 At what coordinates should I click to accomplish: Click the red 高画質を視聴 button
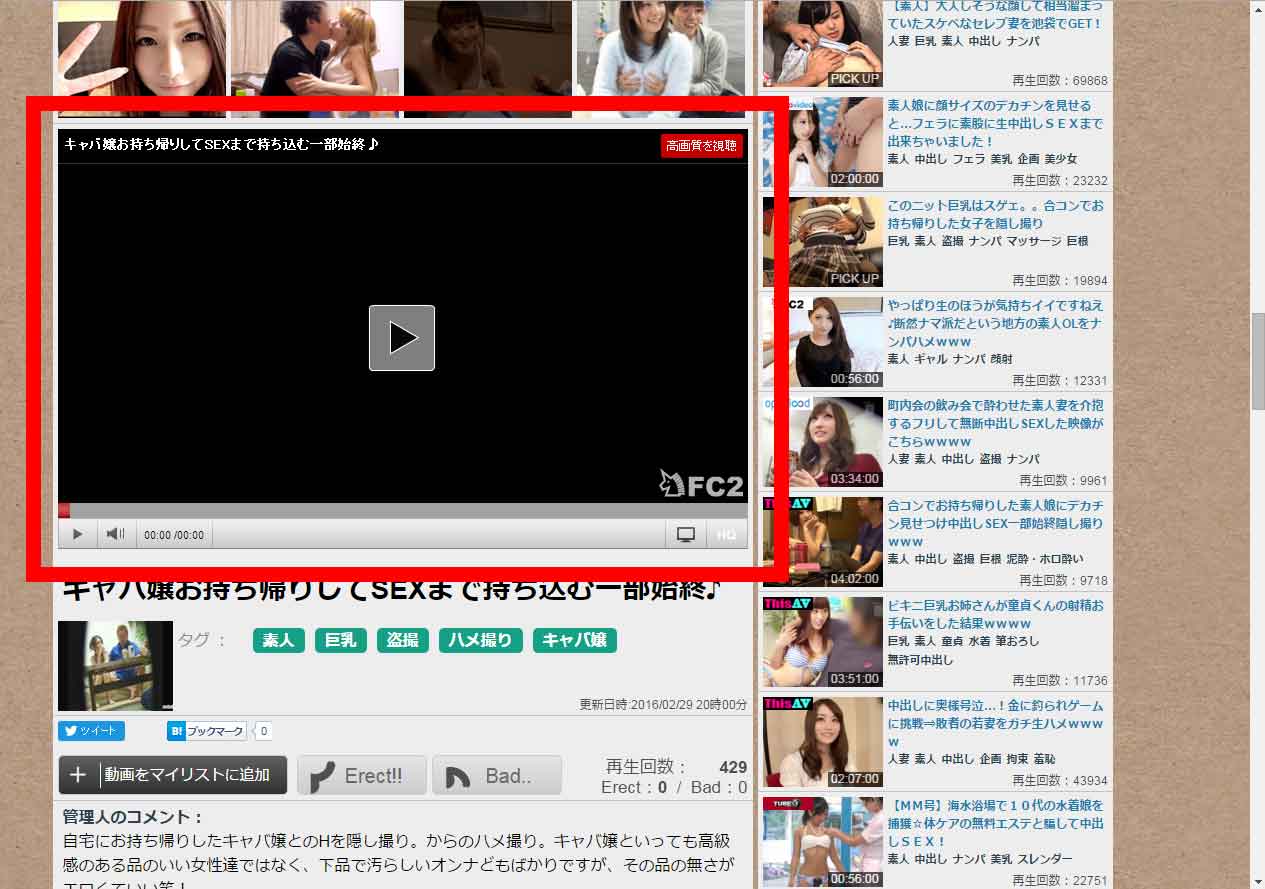point(702,146)
